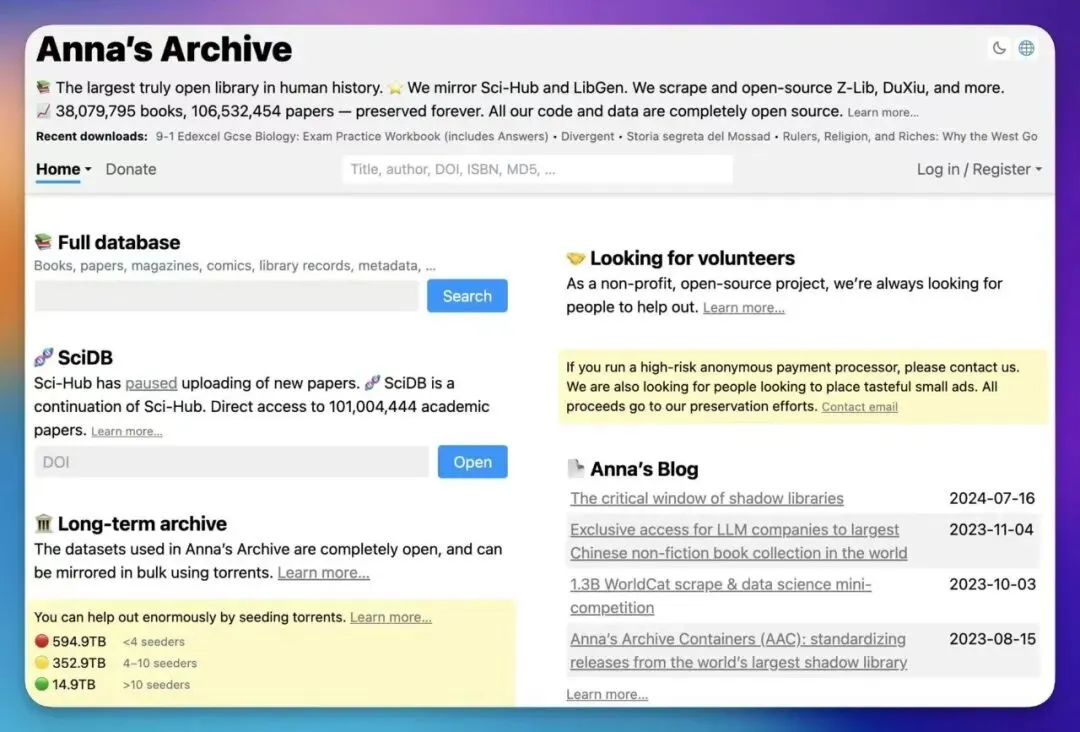
Task: Open Learn more in header stats line
Action: click(x=883, y=112)
